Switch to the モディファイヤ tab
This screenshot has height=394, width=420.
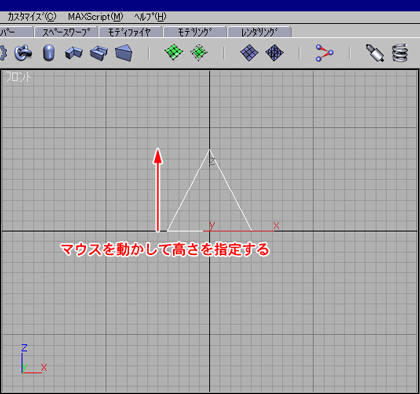[130, 32]
